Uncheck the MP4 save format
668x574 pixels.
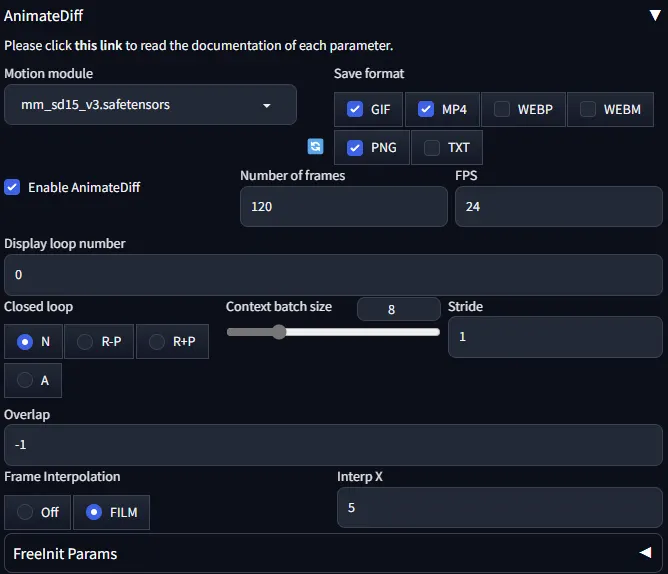click(426, 109)
